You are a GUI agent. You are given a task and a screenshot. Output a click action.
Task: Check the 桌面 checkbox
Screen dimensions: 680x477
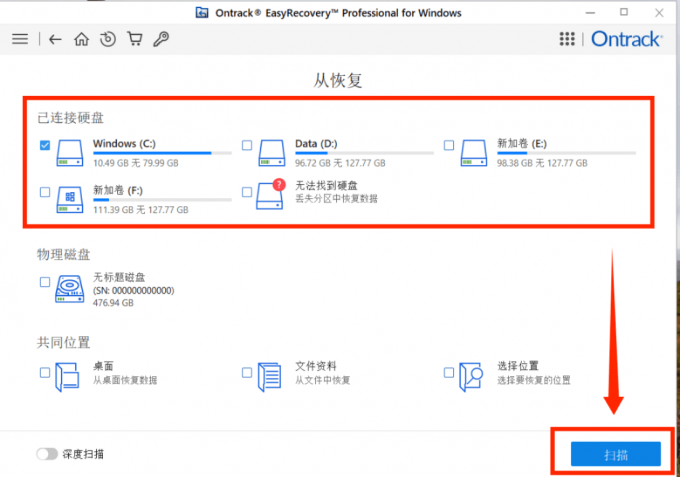(45, 372)
